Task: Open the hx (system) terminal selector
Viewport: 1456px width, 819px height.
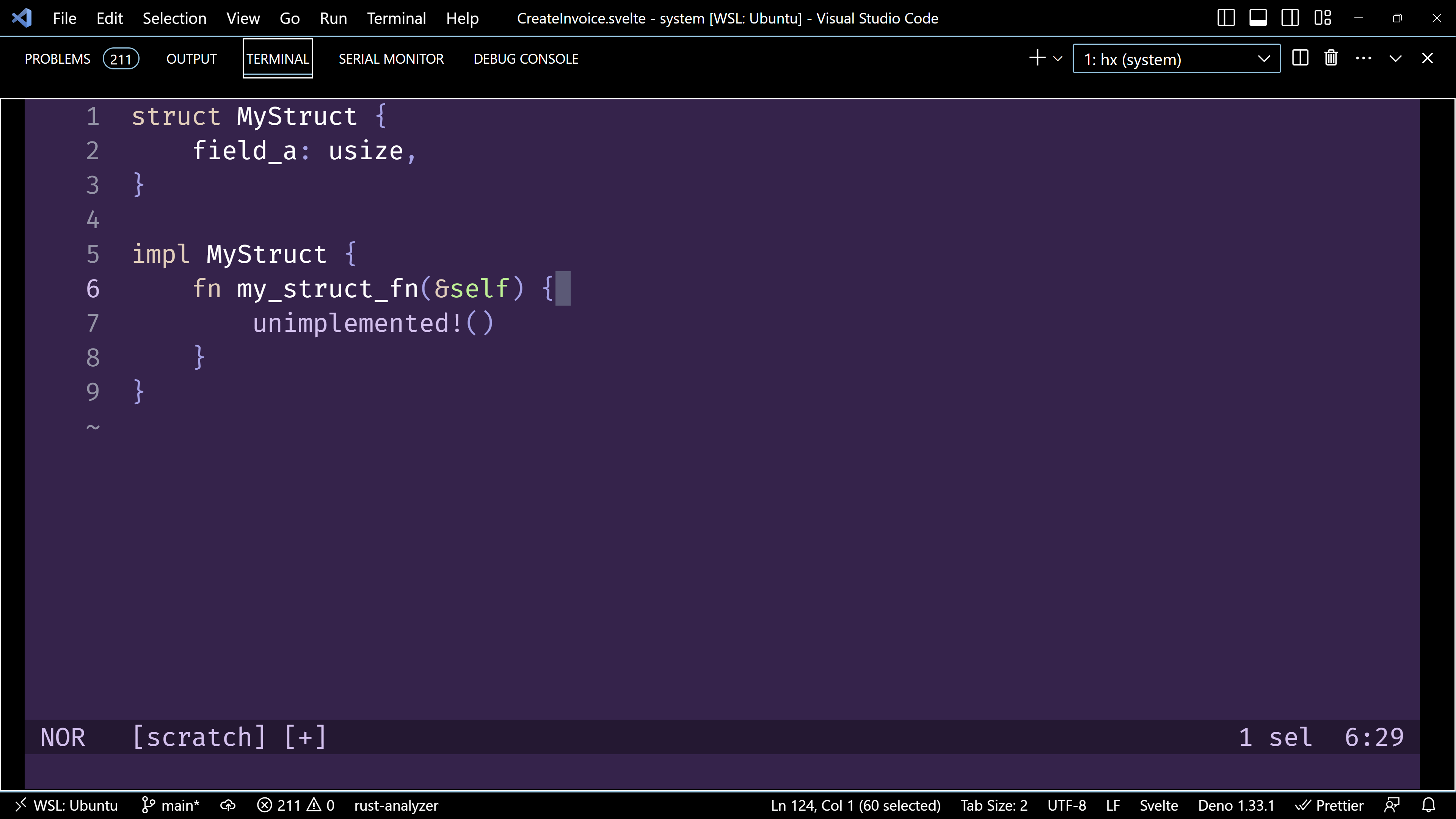Action: coord(1176,58)
